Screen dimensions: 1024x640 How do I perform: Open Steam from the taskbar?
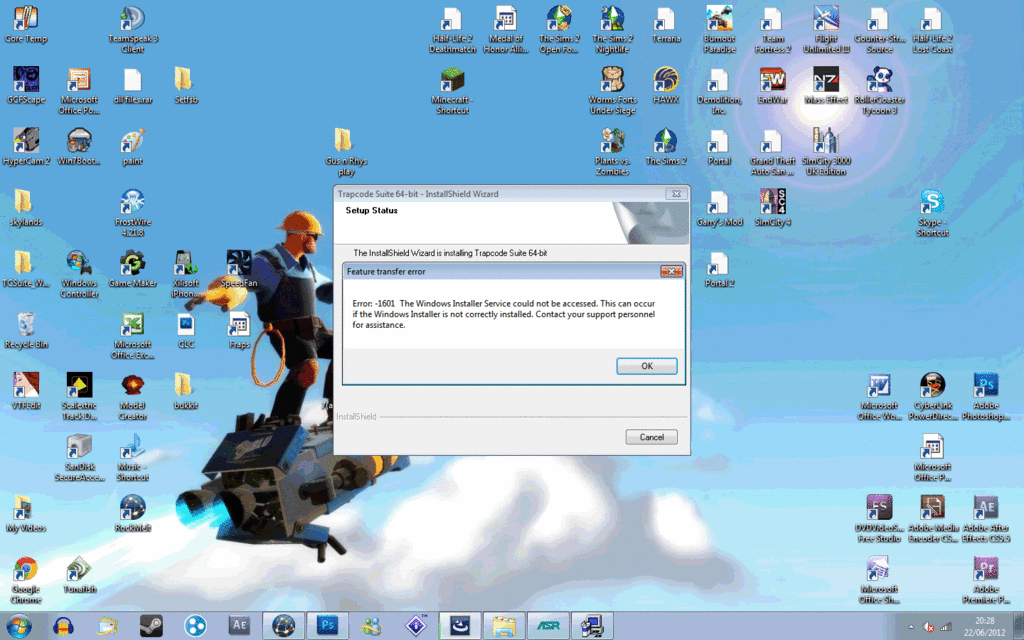pos(152,626)
